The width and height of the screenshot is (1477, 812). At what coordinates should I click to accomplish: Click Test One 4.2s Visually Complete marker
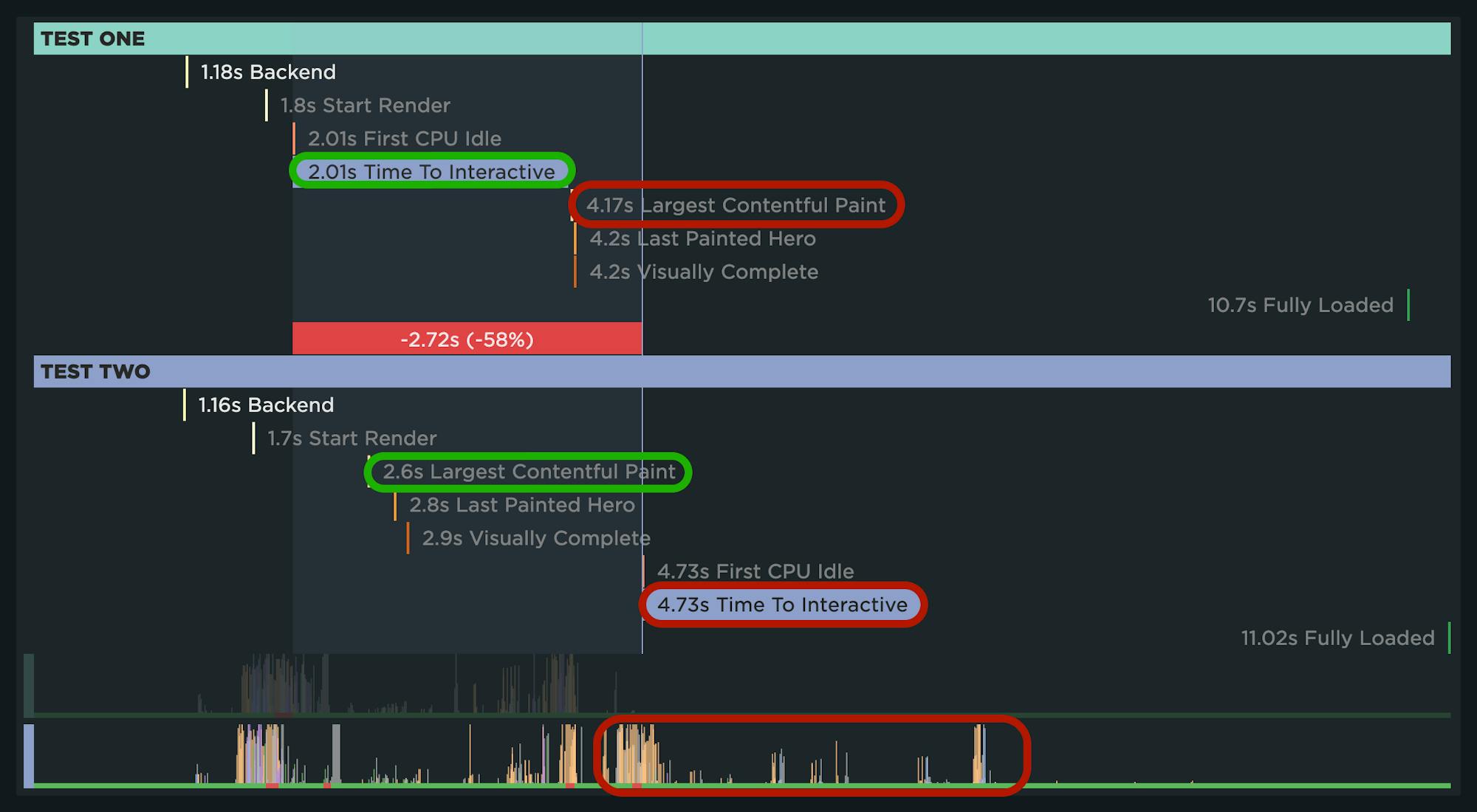703,272
